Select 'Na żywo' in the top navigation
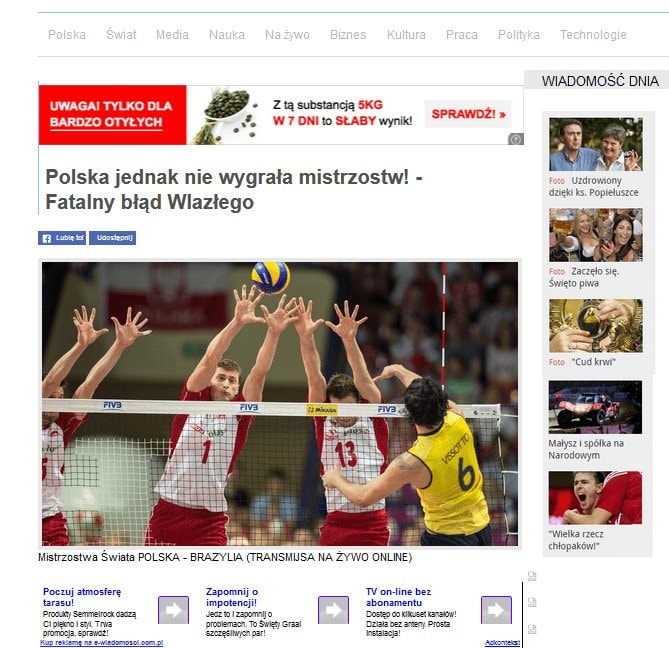The image size is (669, 648). click(287, 35)
